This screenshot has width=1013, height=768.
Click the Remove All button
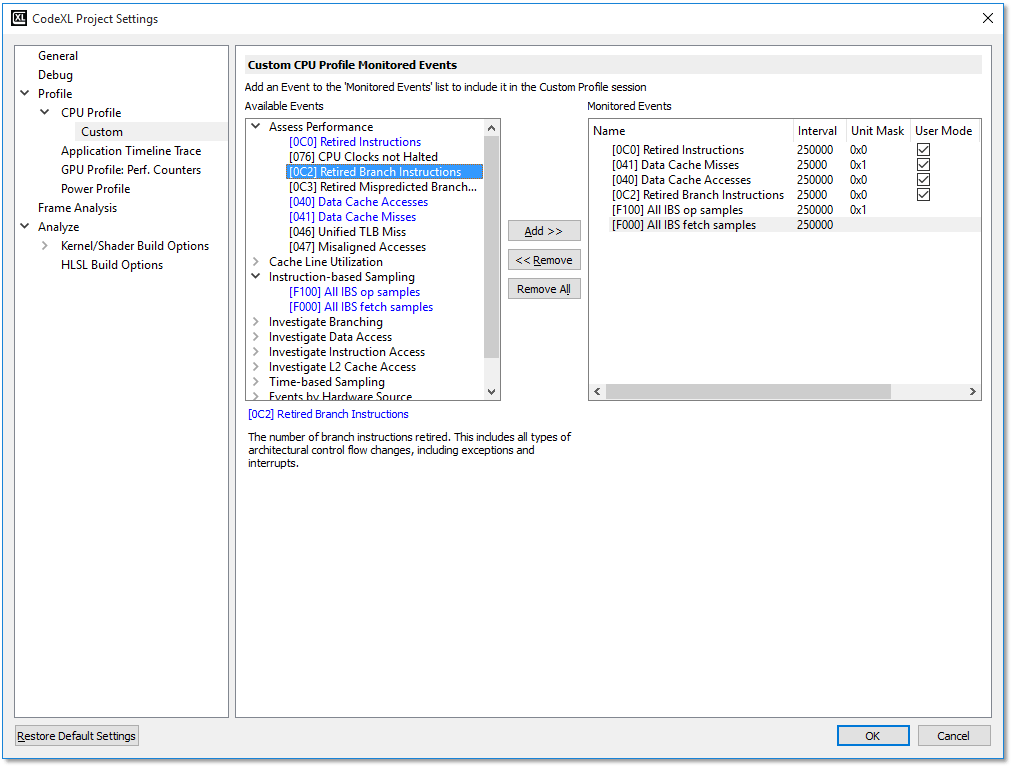click(544, 289)
